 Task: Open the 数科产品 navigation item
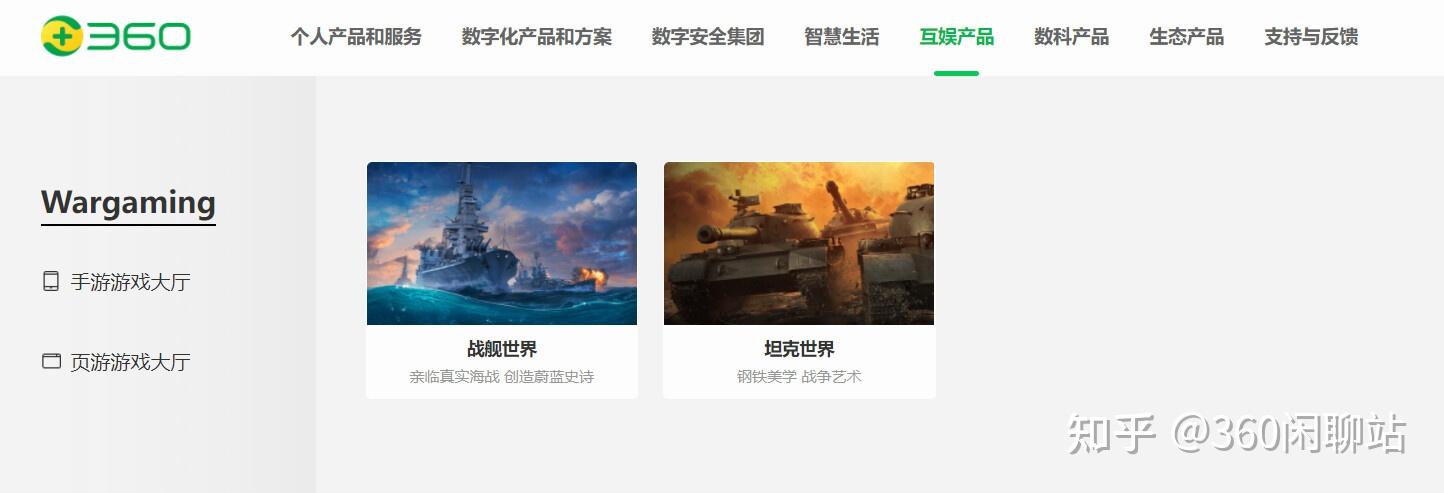[1072, 37]
